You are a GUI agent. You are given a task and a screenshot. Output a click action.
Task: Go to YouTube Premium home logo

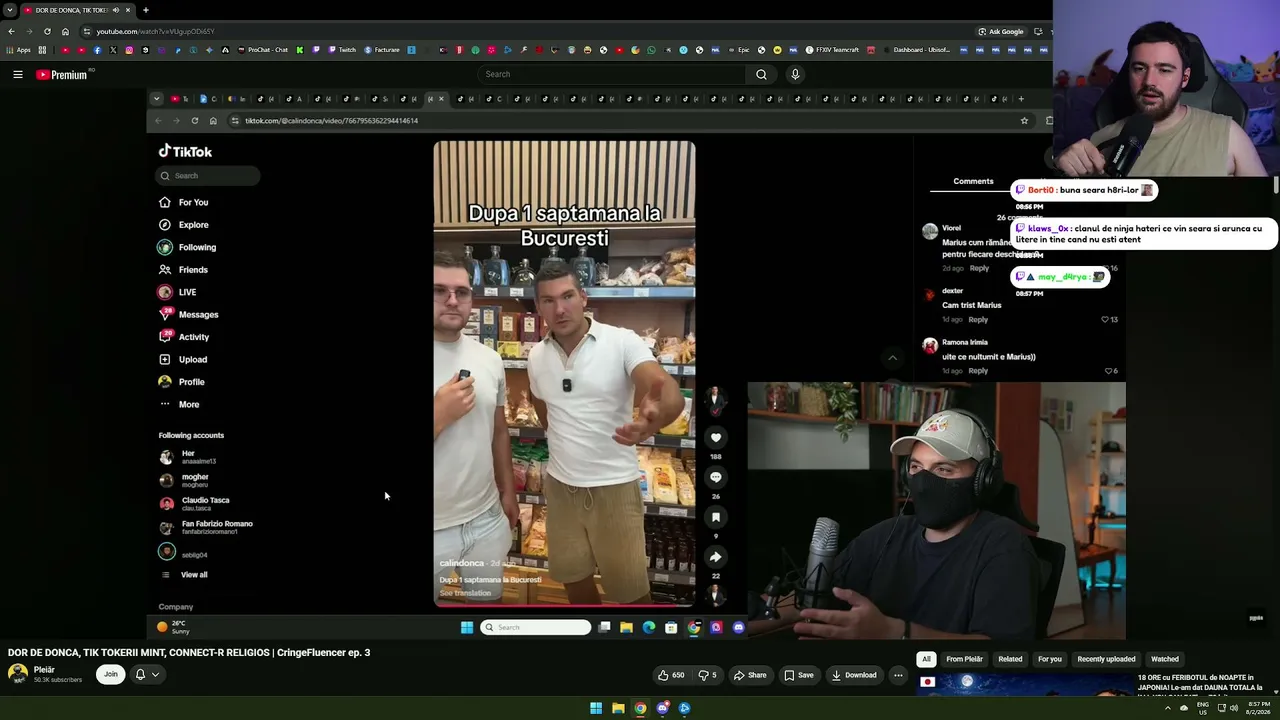pos(62,74)
